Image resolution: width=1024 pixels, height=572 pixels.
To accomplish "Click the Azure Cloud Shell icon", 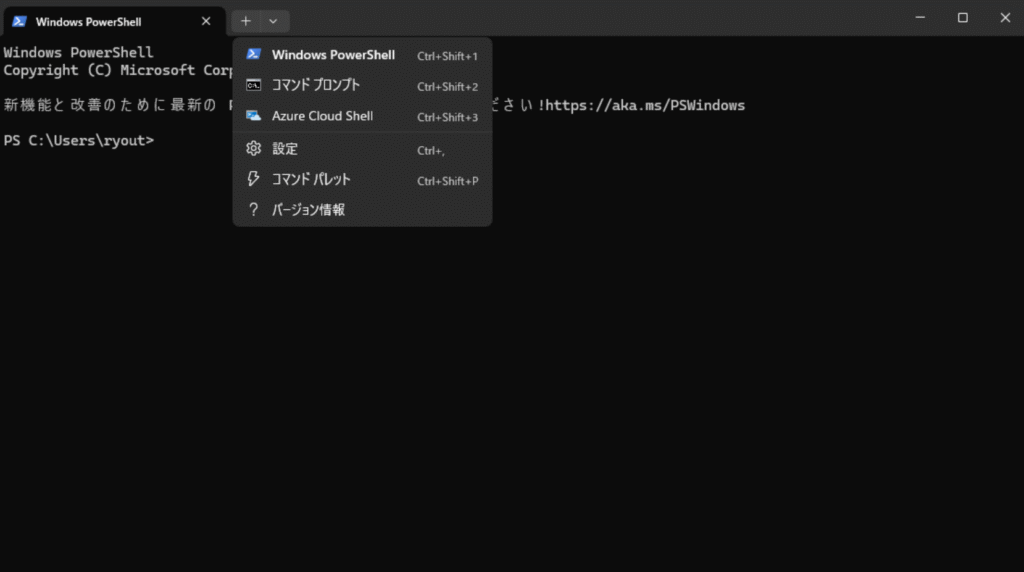I will coord(254,116).
